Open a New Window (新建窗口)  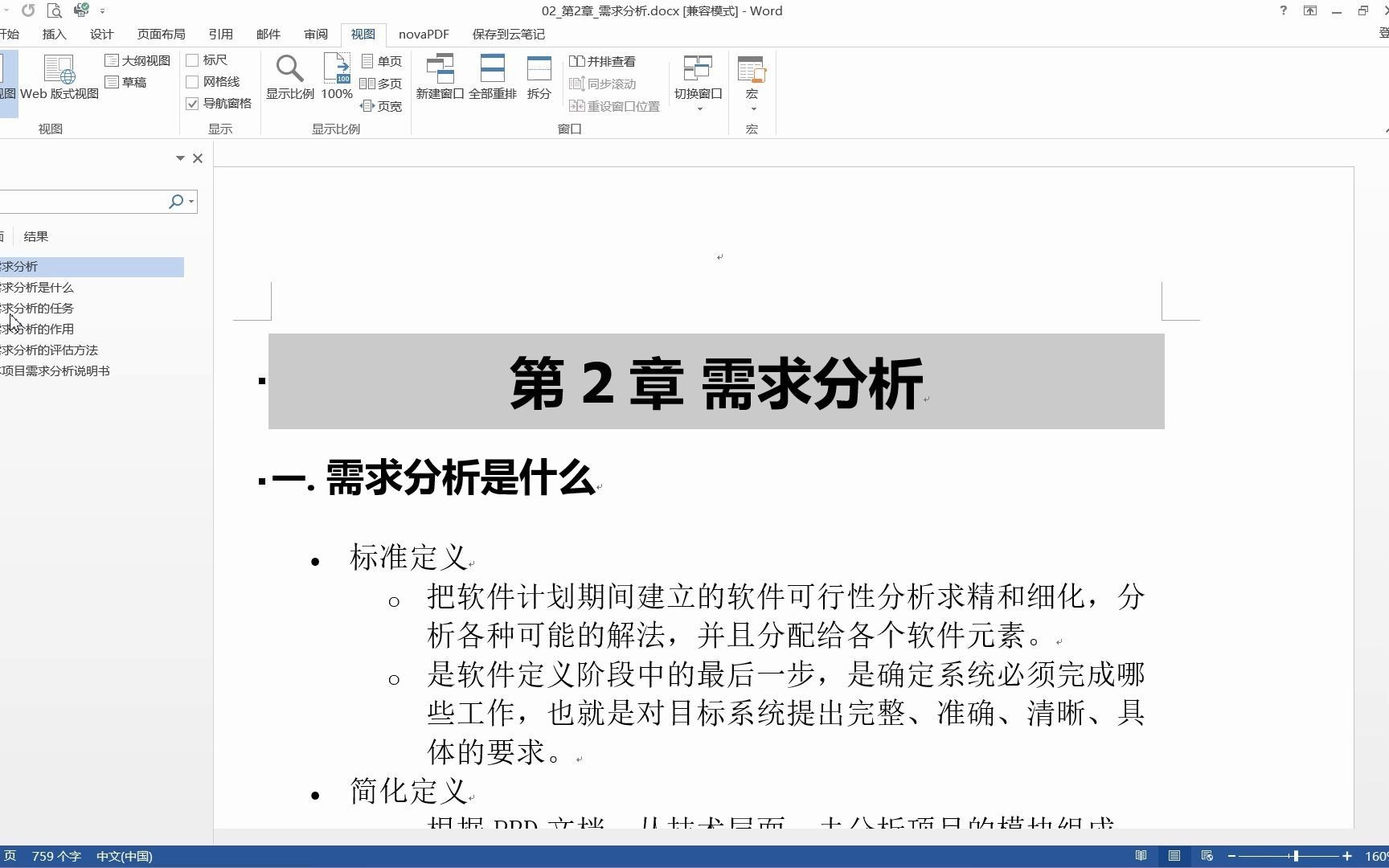[x=440, y=77]
